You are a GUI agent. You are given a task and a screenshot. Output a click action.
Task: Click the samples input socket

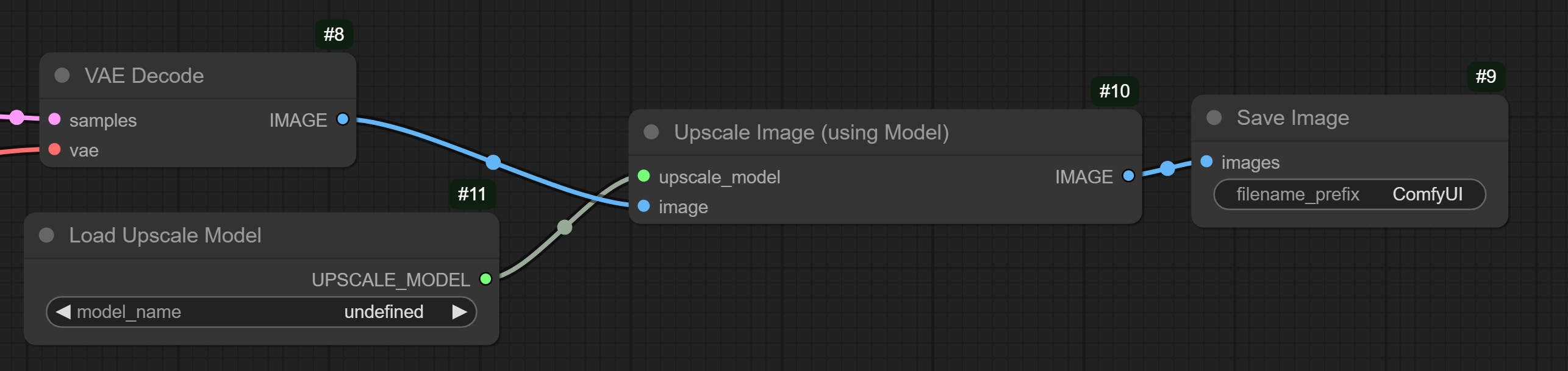tap(55, 119)
